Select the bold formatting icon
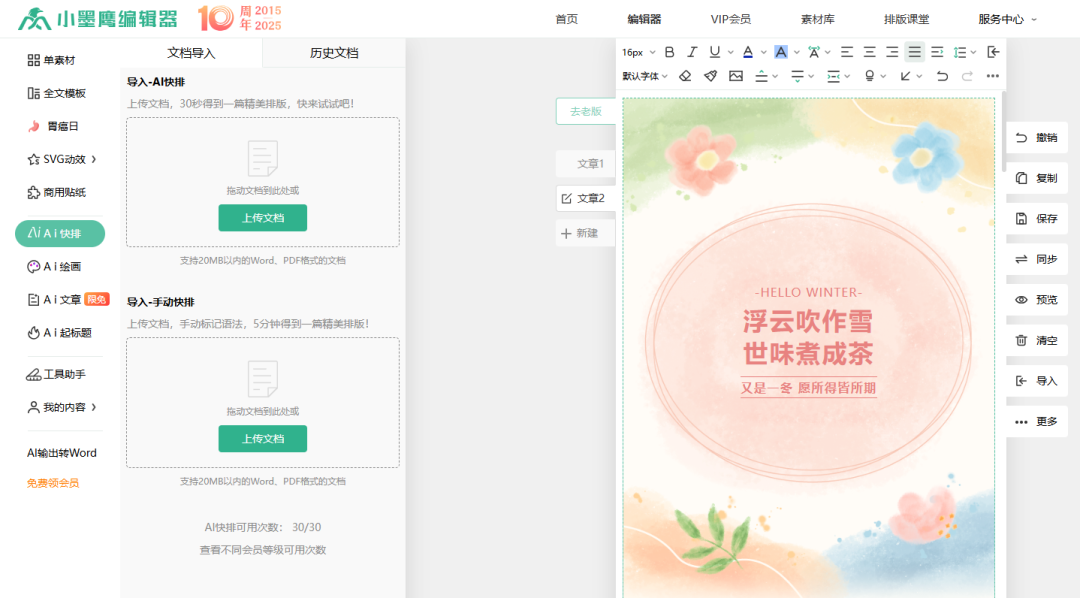The height and width of the screenshot is (598, 1080). tap(669, 52)
